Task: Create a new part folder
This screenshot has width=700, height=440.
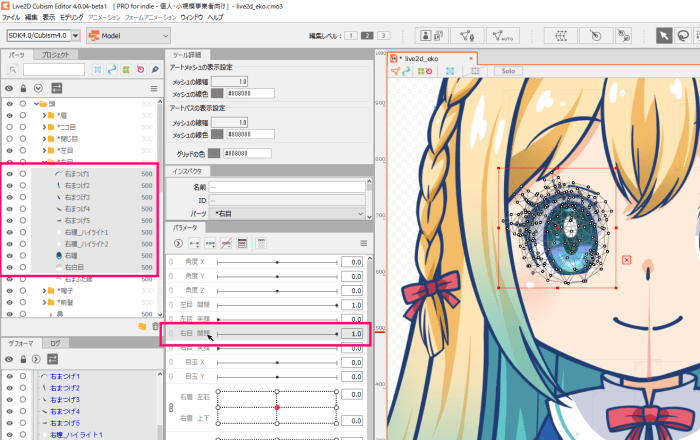Action: point(142,327)
